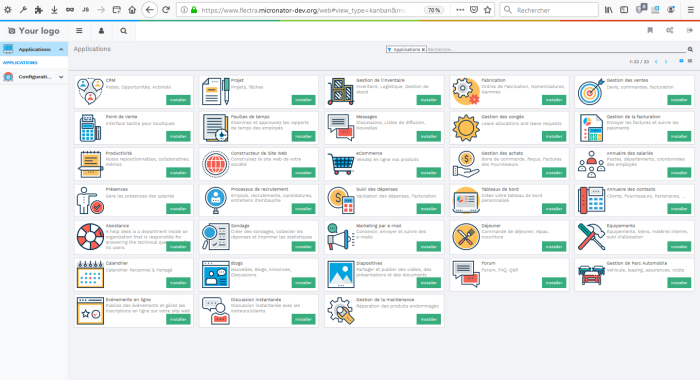This screenshot has width=700, height=380.
Task: Install the Projet application
Action: click(x=304, y=100)
